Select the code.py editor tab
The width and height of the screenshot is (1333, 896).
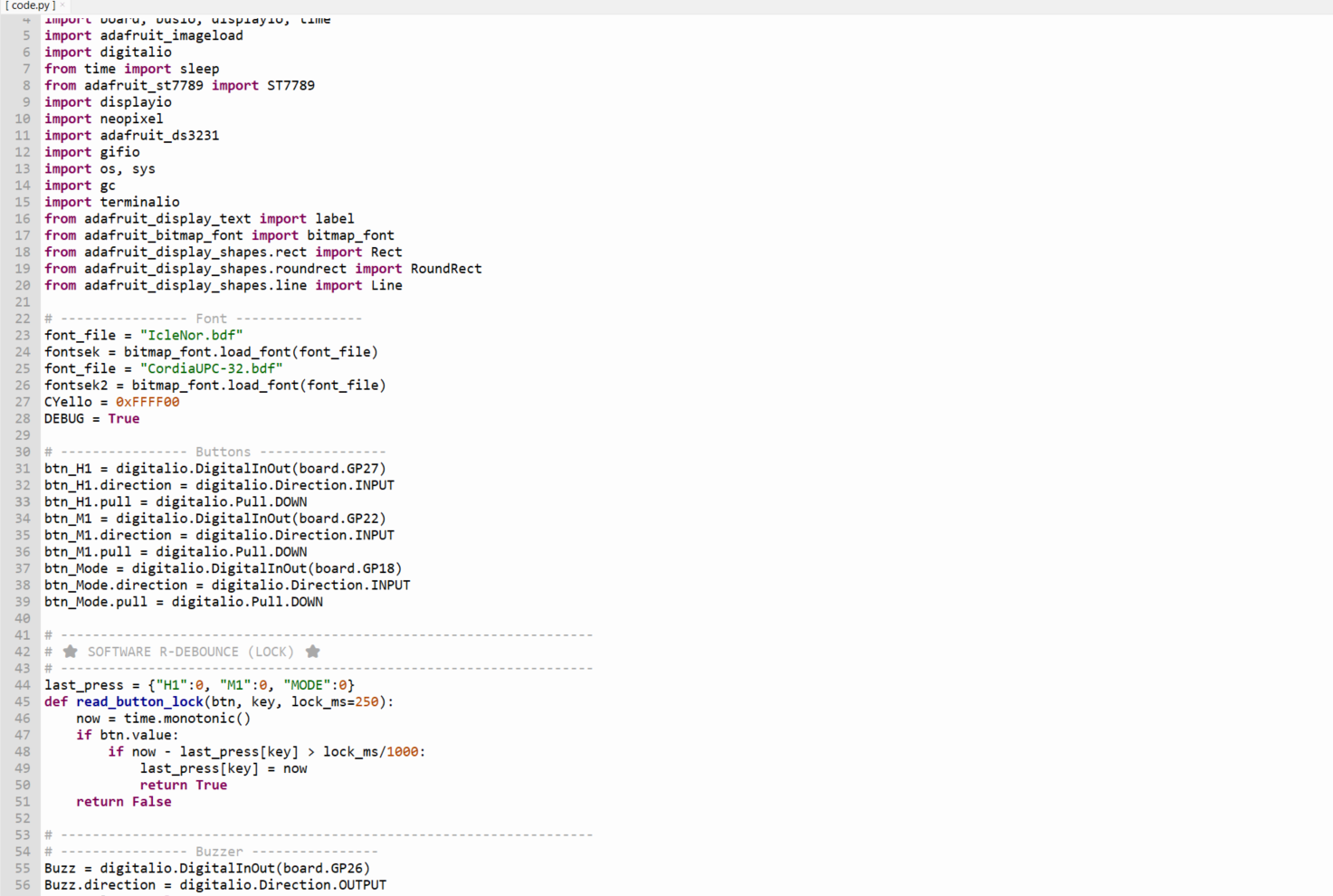[30, 6]
